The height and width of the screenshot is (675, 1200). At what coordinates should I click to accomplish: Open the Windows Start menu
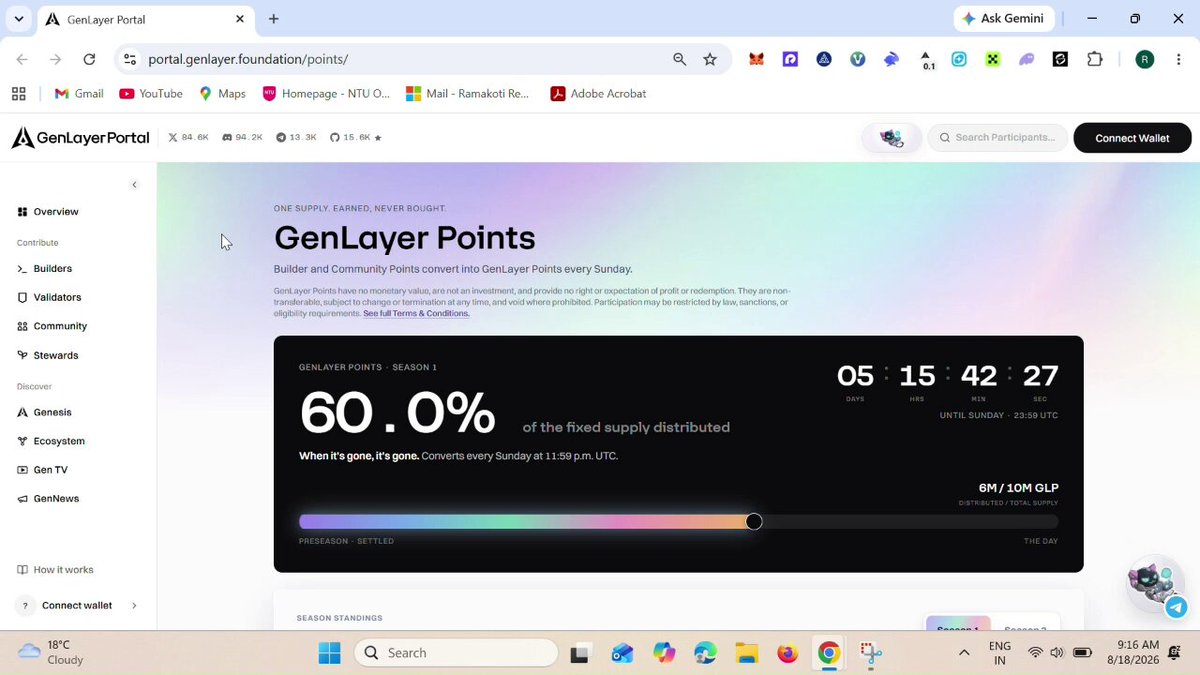tap(329, 653)
